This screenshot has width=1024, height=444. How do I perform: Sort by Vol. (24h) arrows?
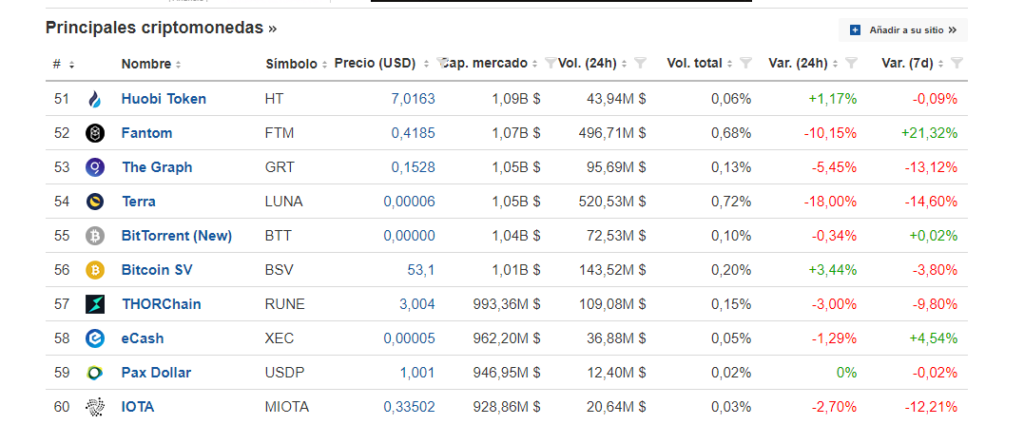click(x=624, y=63)
